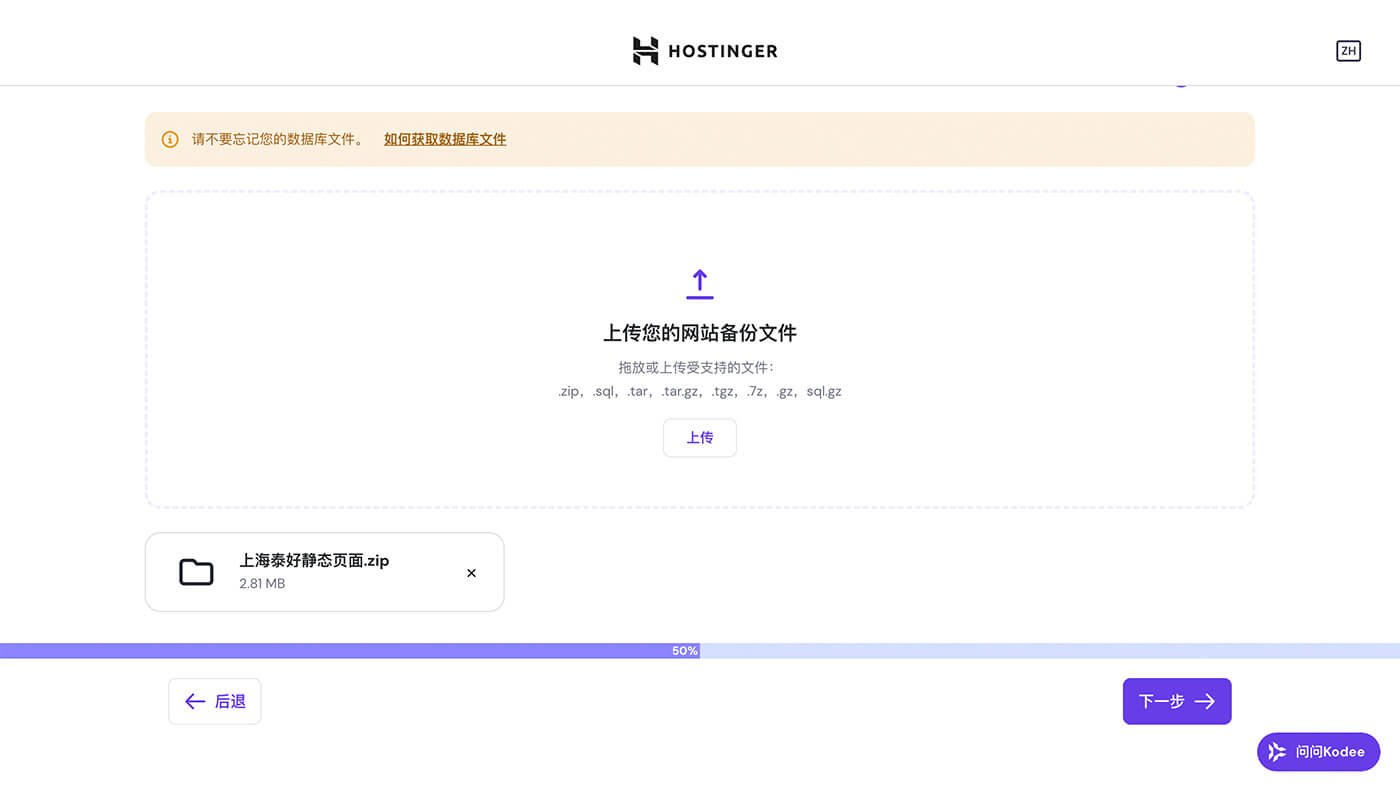1400x800 pixels.
Task: Click the 上传 upload button
Action: click(699, 437)
